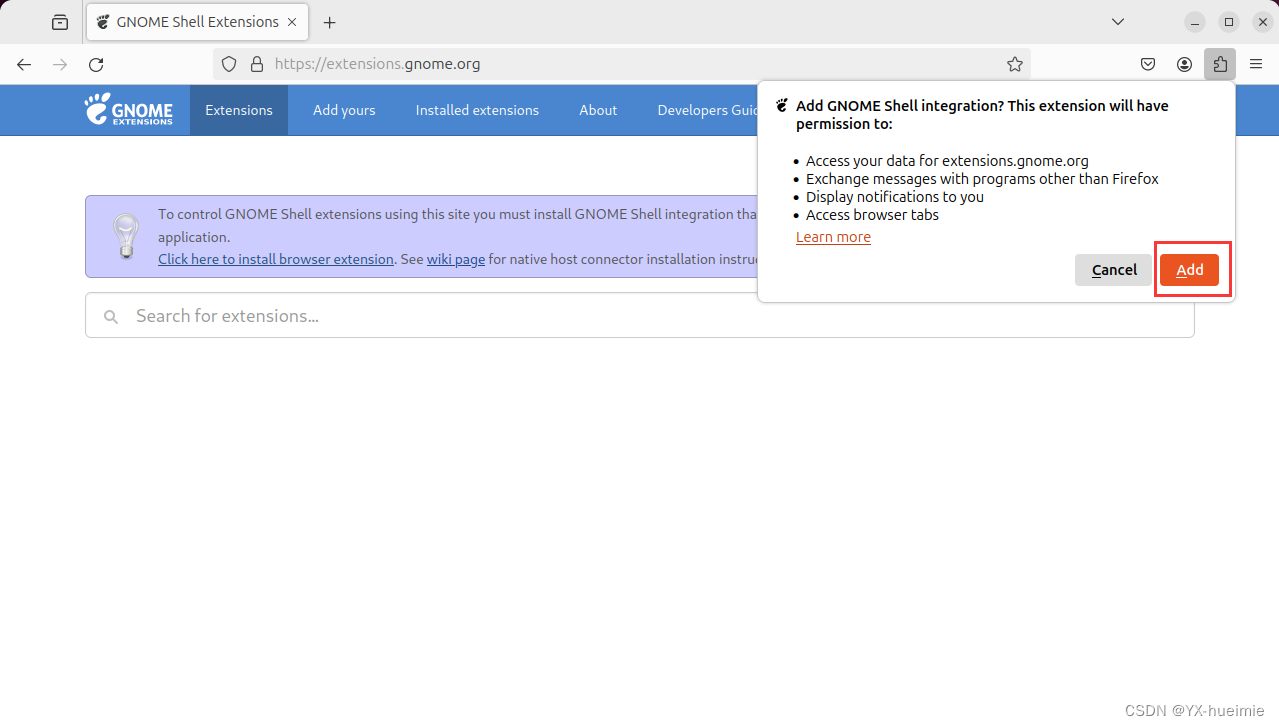Viewport: 1279px width, 726px height.
Task: Click the Firefox View icon in tab bar
Action: coord(60,22)
